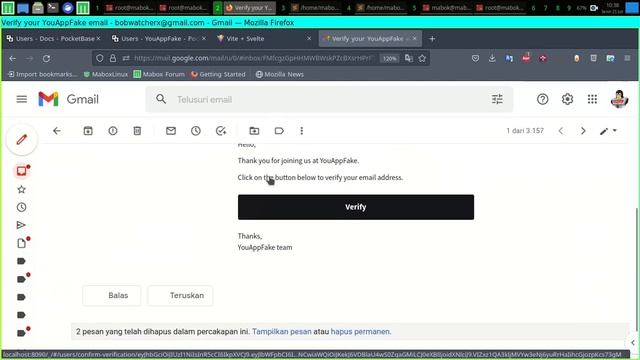Open Google apps grid icon
Viewport: 640px width, 360px height.
[x=592, y=99]
